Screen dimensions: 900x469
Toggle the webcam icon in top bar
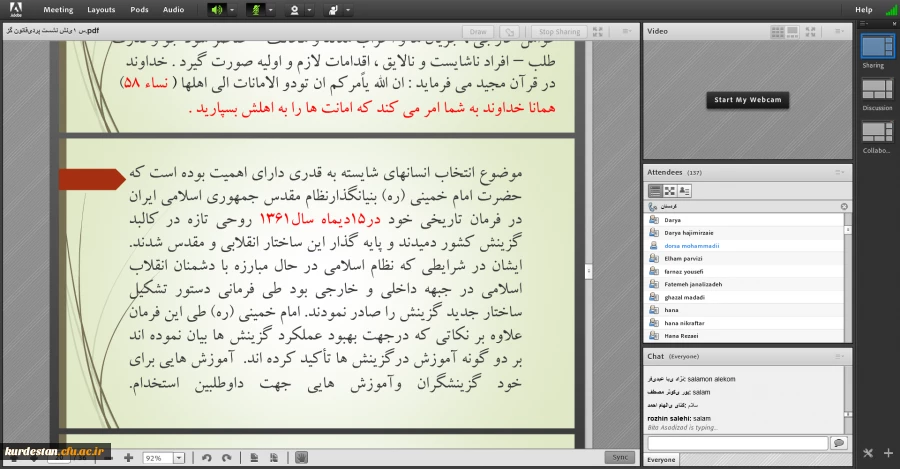(x=294, y=10)
